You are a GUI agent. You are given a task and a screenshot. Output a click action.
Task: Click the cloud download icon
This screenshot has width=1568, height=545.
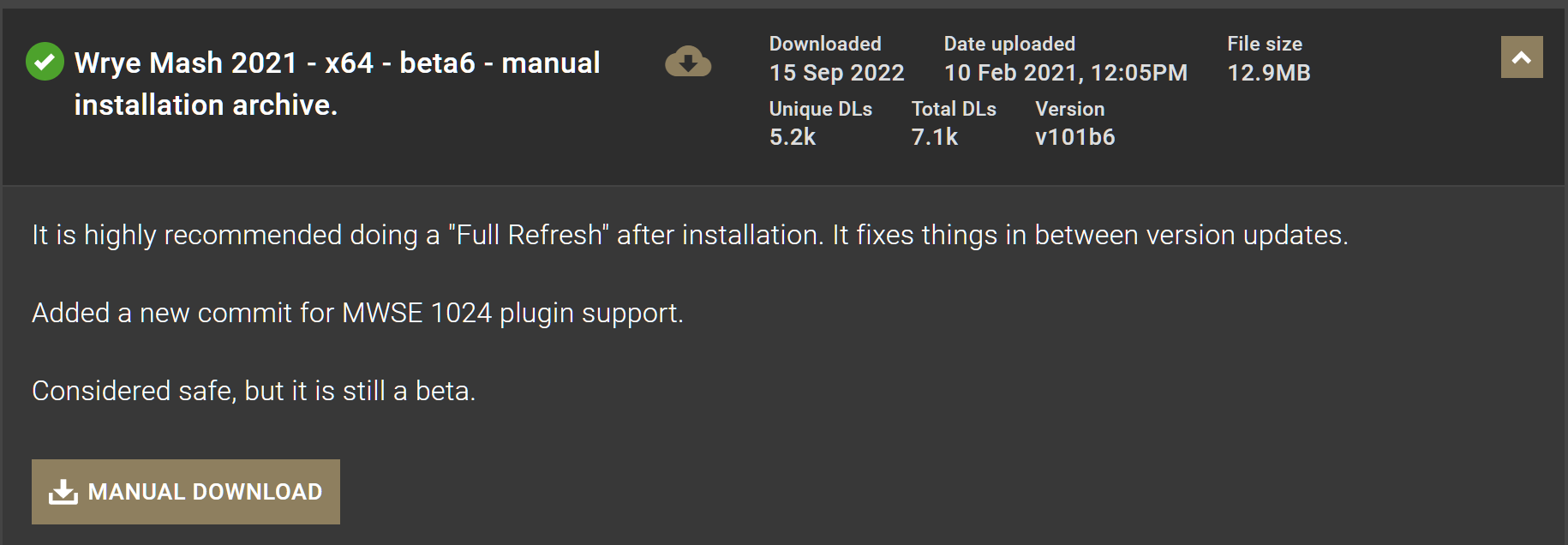[688, 62]
